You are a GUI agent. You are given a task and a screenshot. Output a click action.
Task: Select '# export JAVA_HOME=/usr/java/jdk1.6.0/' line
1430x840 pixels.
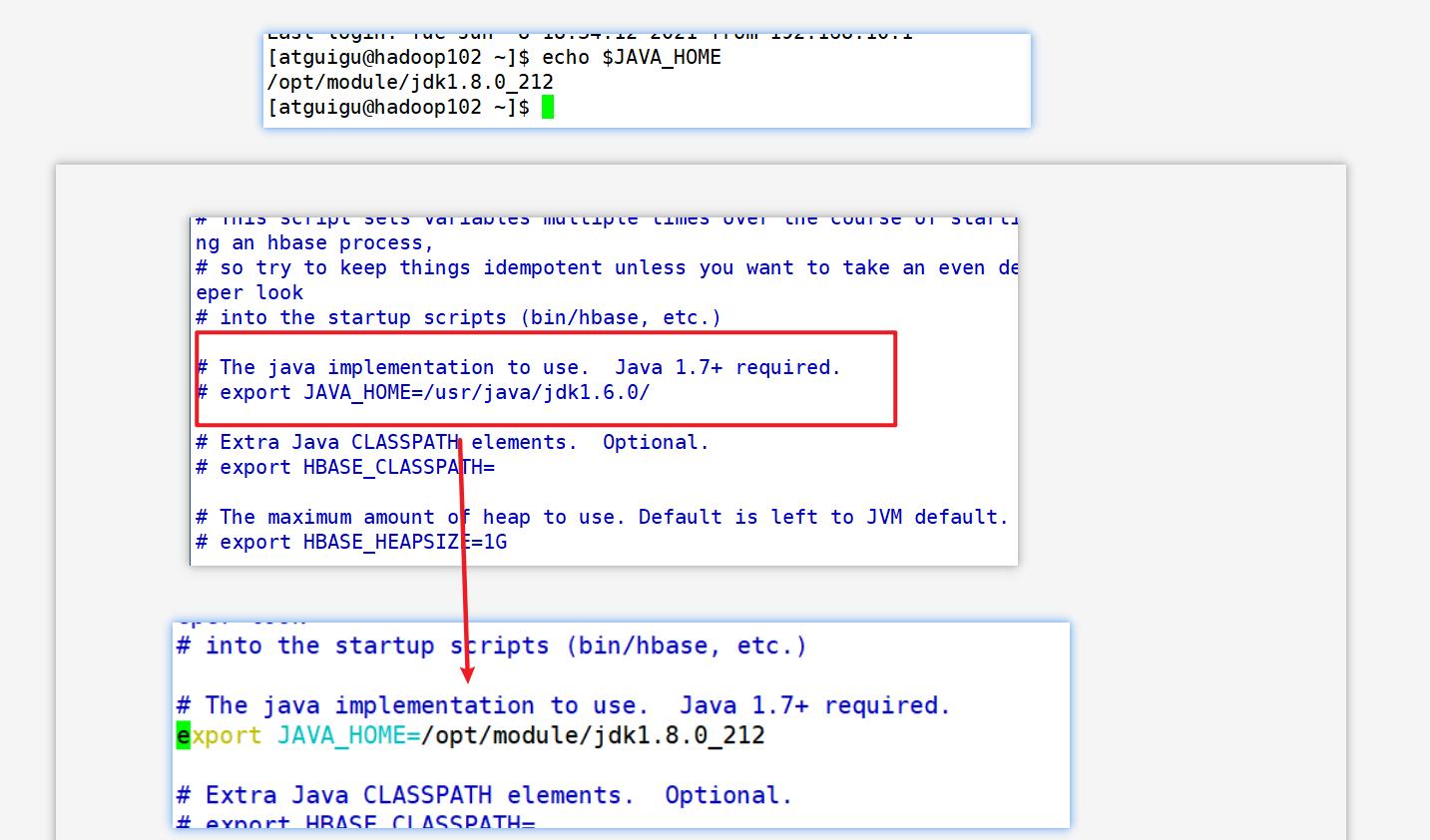[423, 393]
